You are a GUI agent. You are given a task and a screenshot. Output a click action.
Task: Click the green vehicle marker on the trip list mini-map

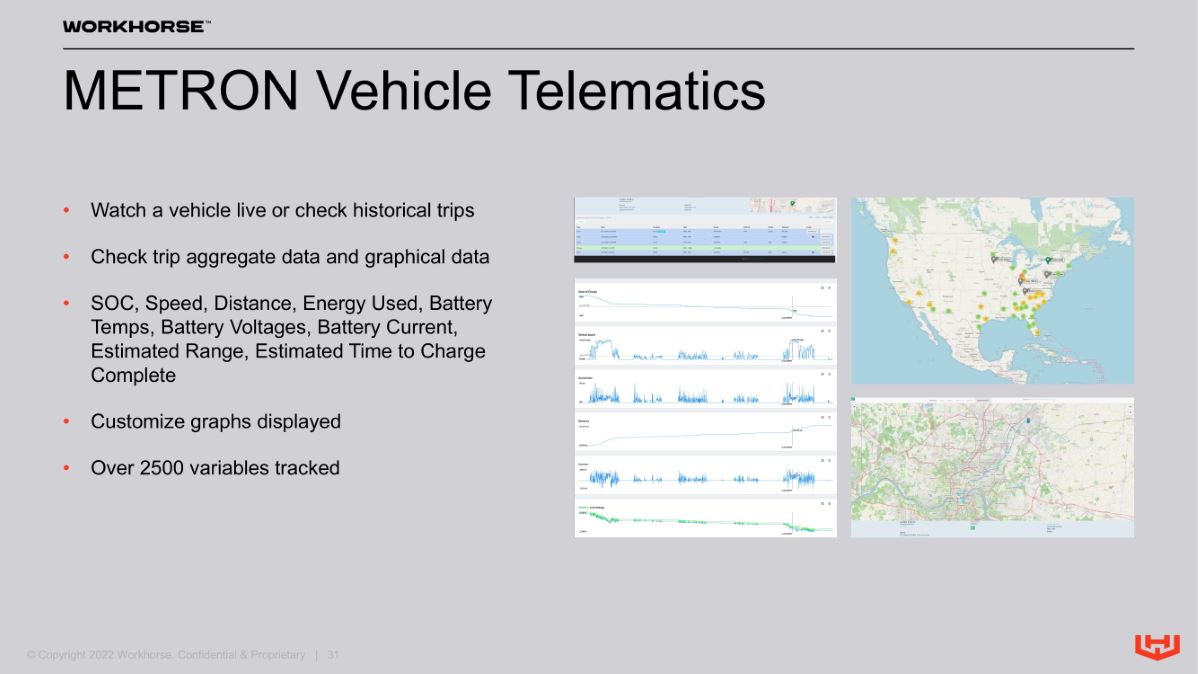tap(792, 203)
